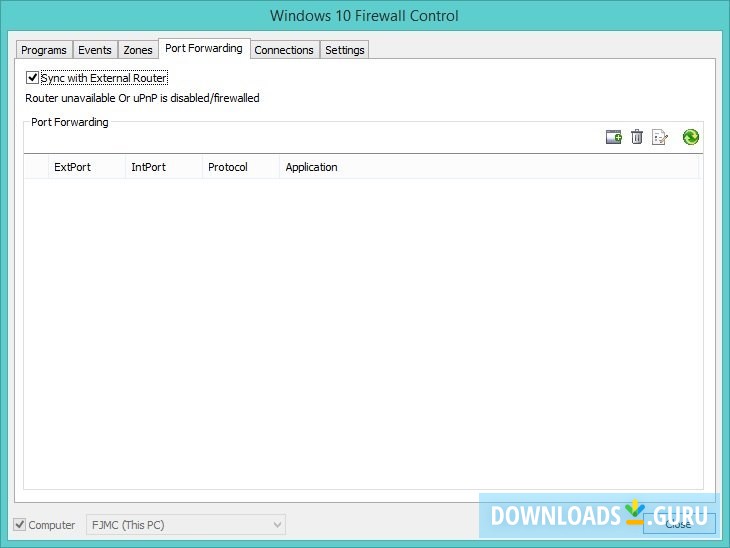This screenshot has height=548, width=730.
Task: Switch to the Connections tab
Action: pyautogui.click(x=284, y=50)
